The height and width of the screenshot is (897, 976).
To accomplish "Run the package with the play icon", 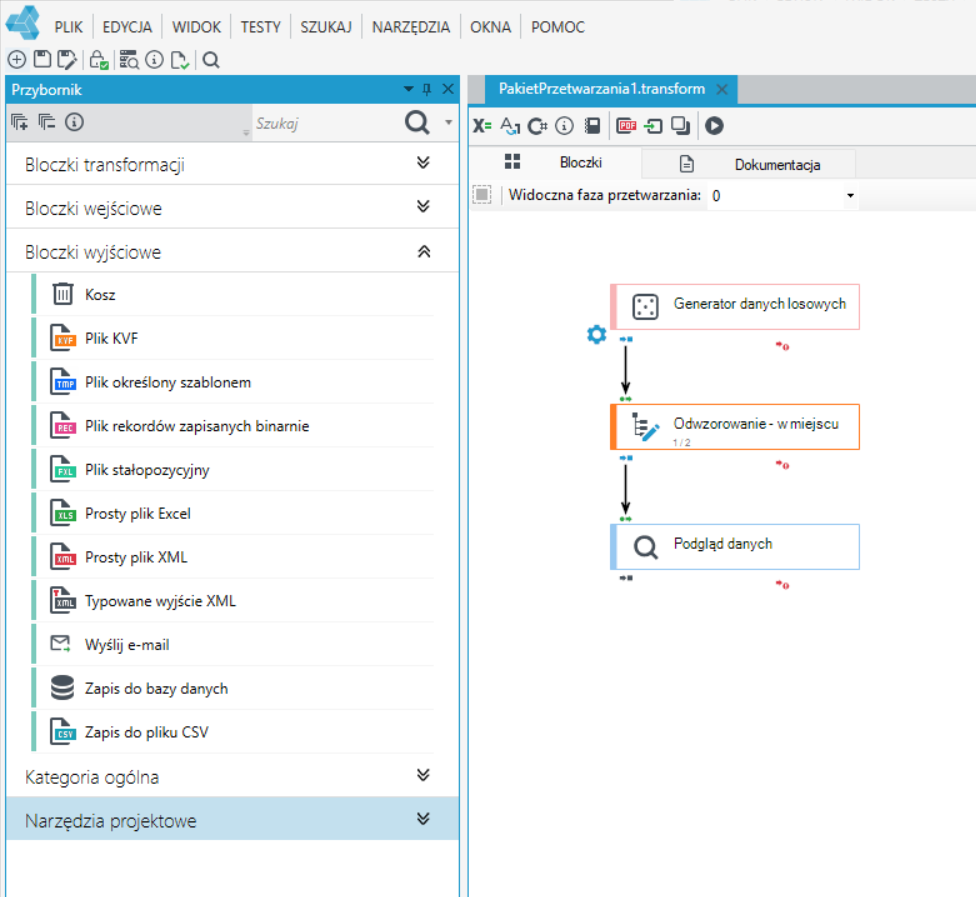I will pyautogui.click(x=714, y=126).
